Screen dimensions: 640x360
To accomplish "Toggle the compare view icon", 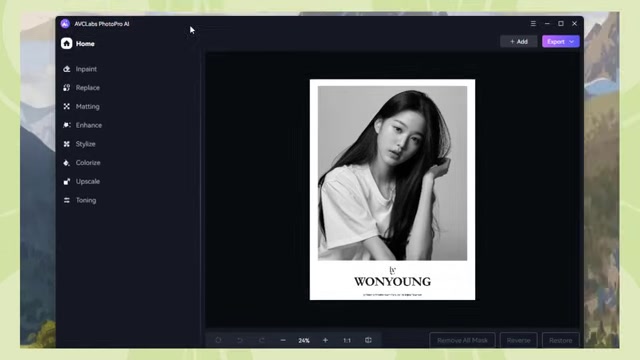I will [x=368, y=340].
